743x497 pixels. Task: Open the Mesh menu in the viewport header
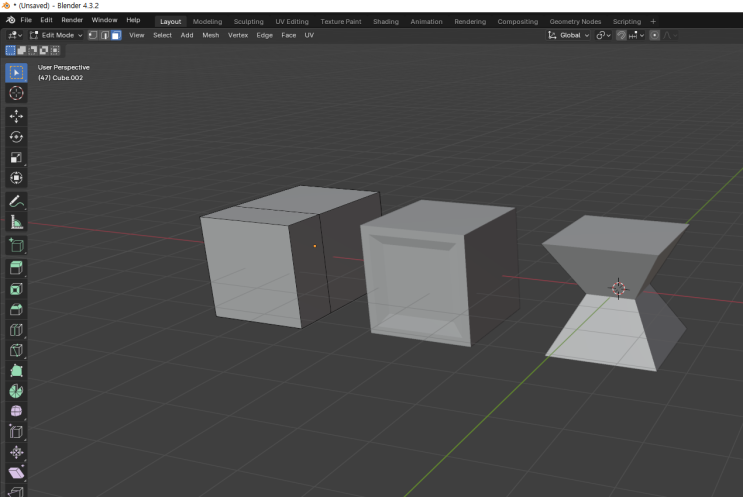tap(210, 35)
